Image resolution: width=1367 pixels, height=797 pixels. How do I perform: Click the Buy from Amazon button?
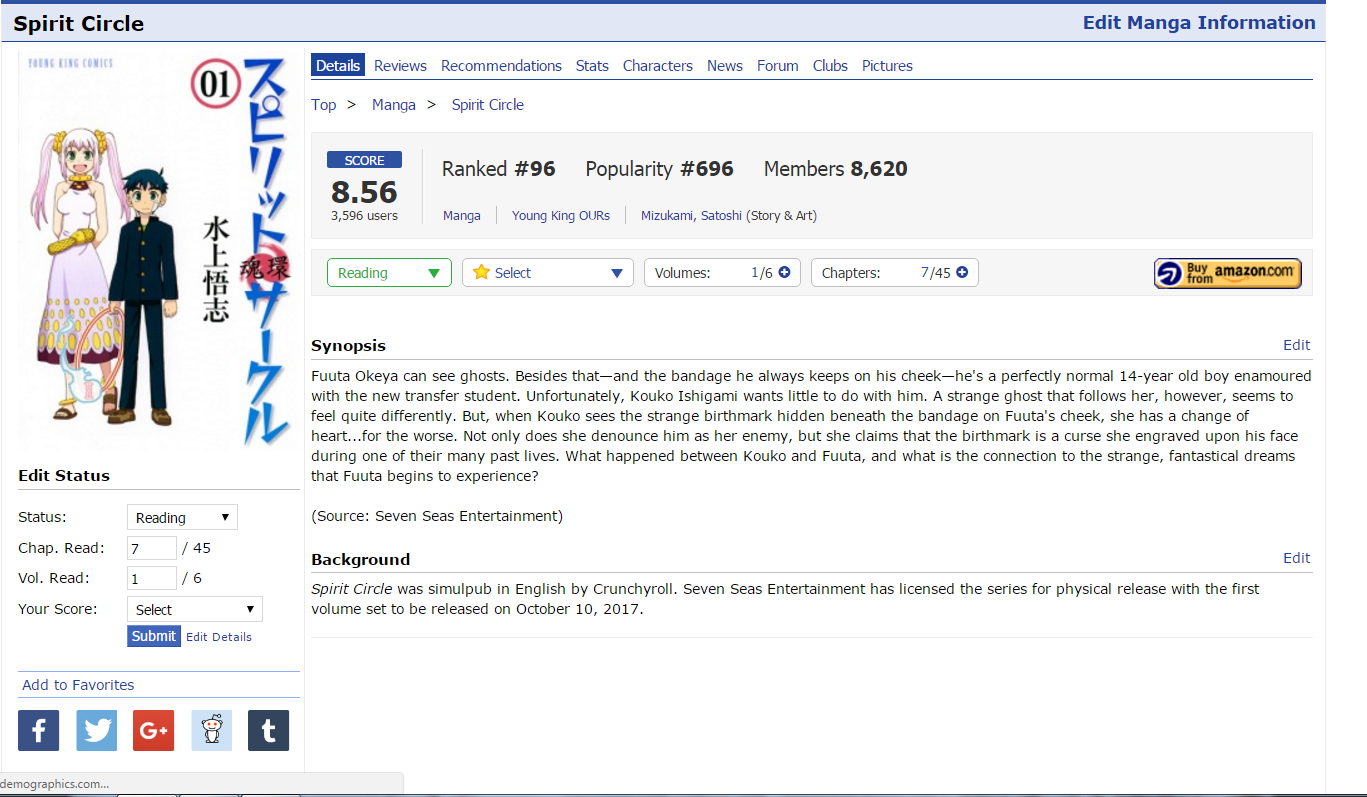[1227, 273]
